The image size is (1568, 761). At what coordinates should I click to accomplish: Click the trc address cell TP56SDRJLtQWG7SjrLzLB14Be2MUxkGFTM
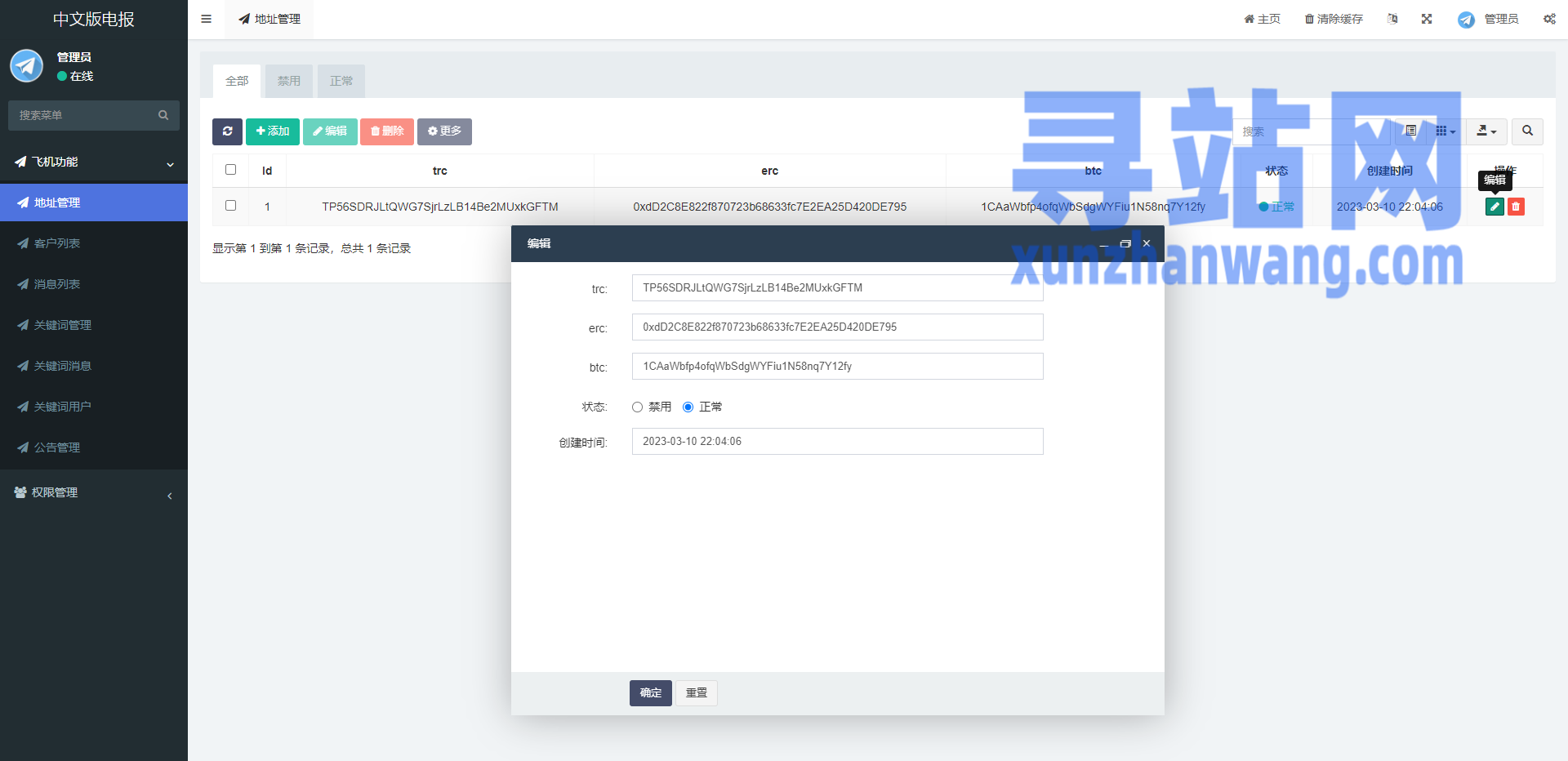click(x=440, y=207)
